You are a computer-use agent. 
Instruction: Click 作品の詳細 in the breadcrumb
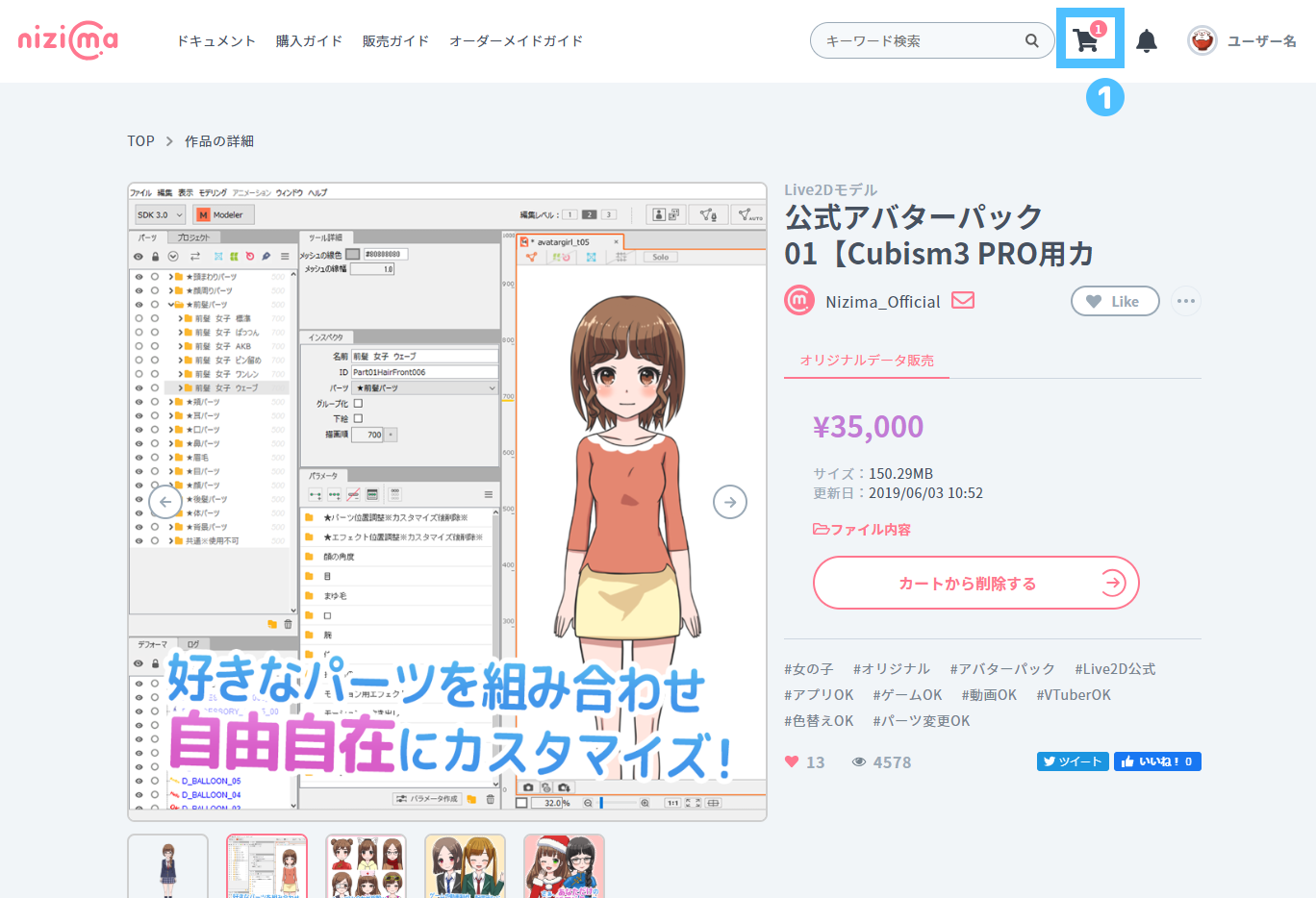pyautogui.click(x=219, y=141)
